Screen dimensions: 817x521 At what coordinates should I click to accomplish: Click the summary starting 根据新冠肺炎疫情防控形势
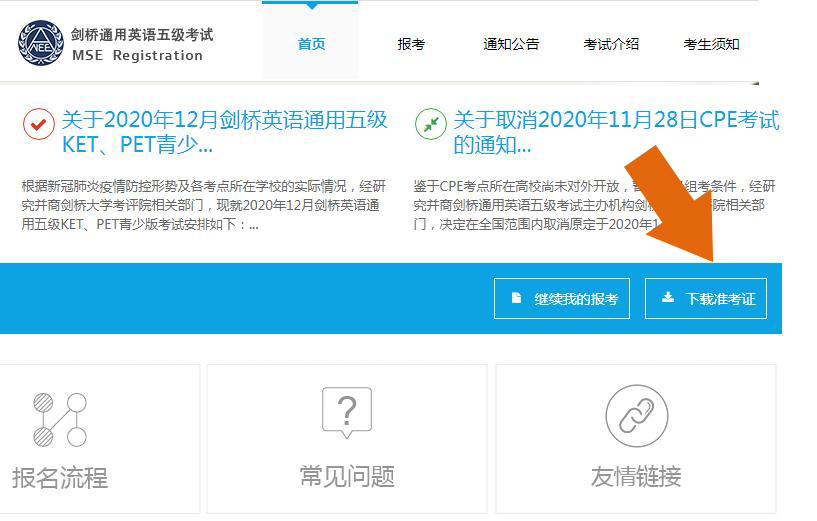(204, 205)
